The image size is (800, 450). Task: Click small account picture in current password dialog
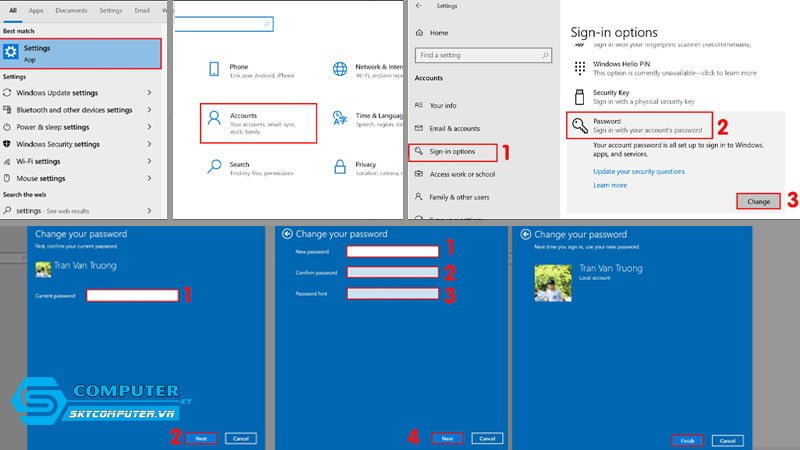coord(43,269)
